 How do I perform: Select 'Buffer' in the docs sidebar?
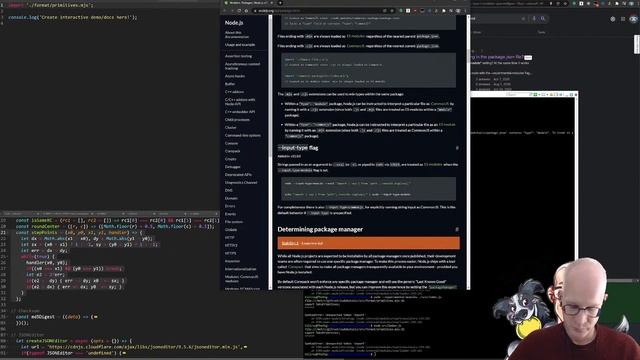coord(230,84)
